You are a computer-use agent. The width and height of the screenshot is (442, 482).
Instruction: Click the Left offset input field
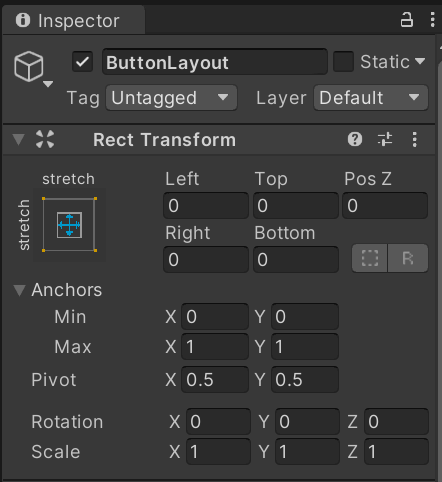pyautogui.click(x=206, y=205)
